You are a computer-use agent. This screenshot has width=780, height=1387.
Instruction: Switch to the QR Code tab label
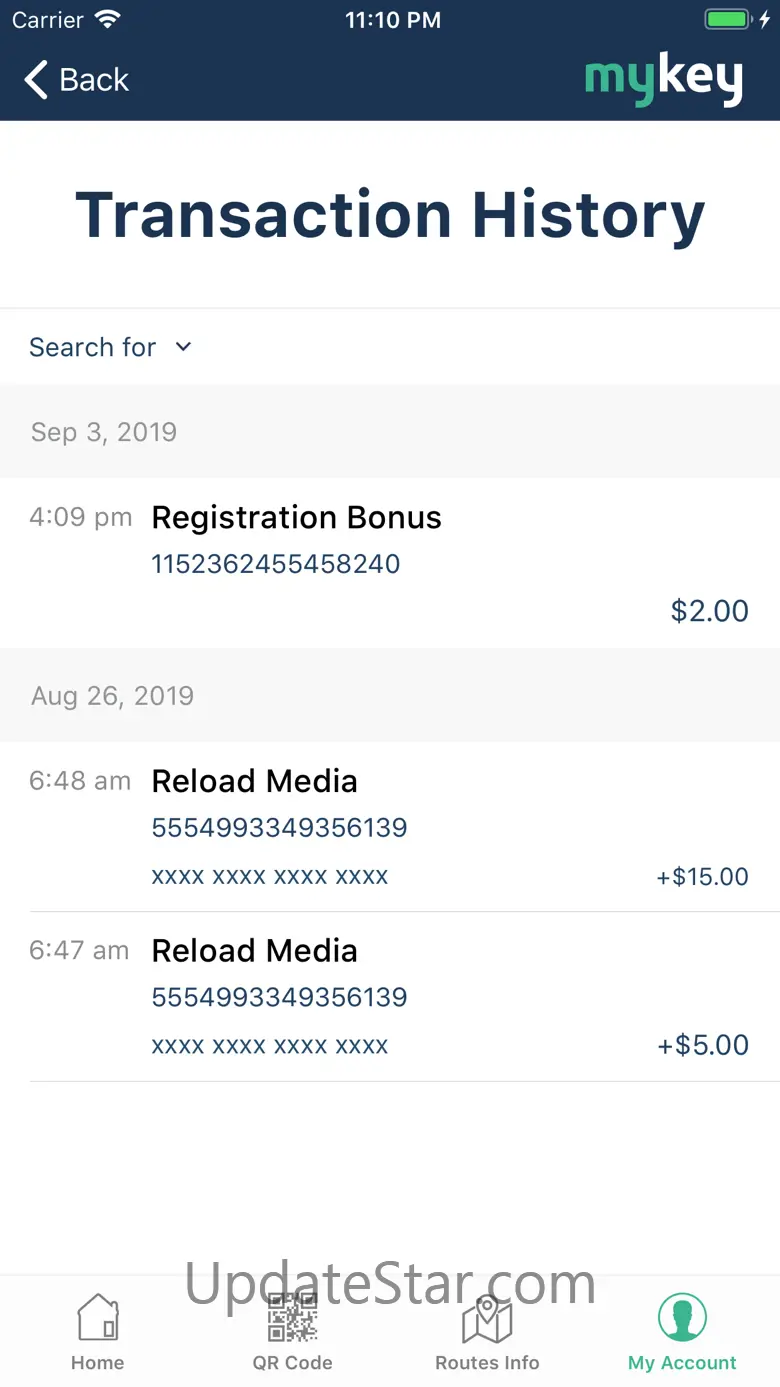(x=292, y=1363)
